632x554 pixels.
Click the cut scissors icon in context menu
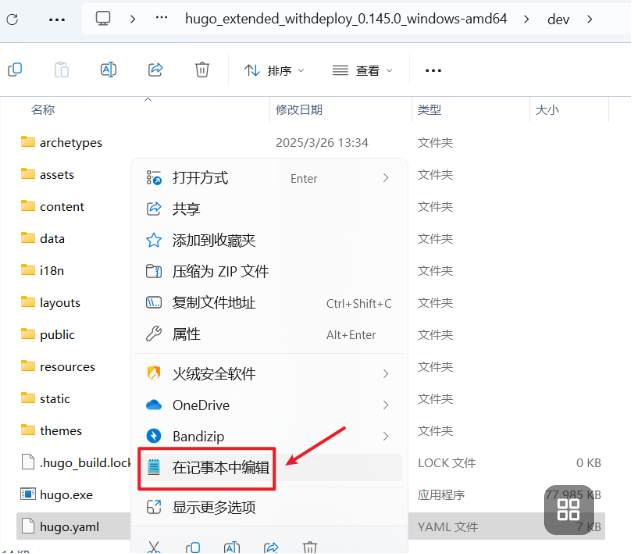pyautogui.click(x=154, y=547)
